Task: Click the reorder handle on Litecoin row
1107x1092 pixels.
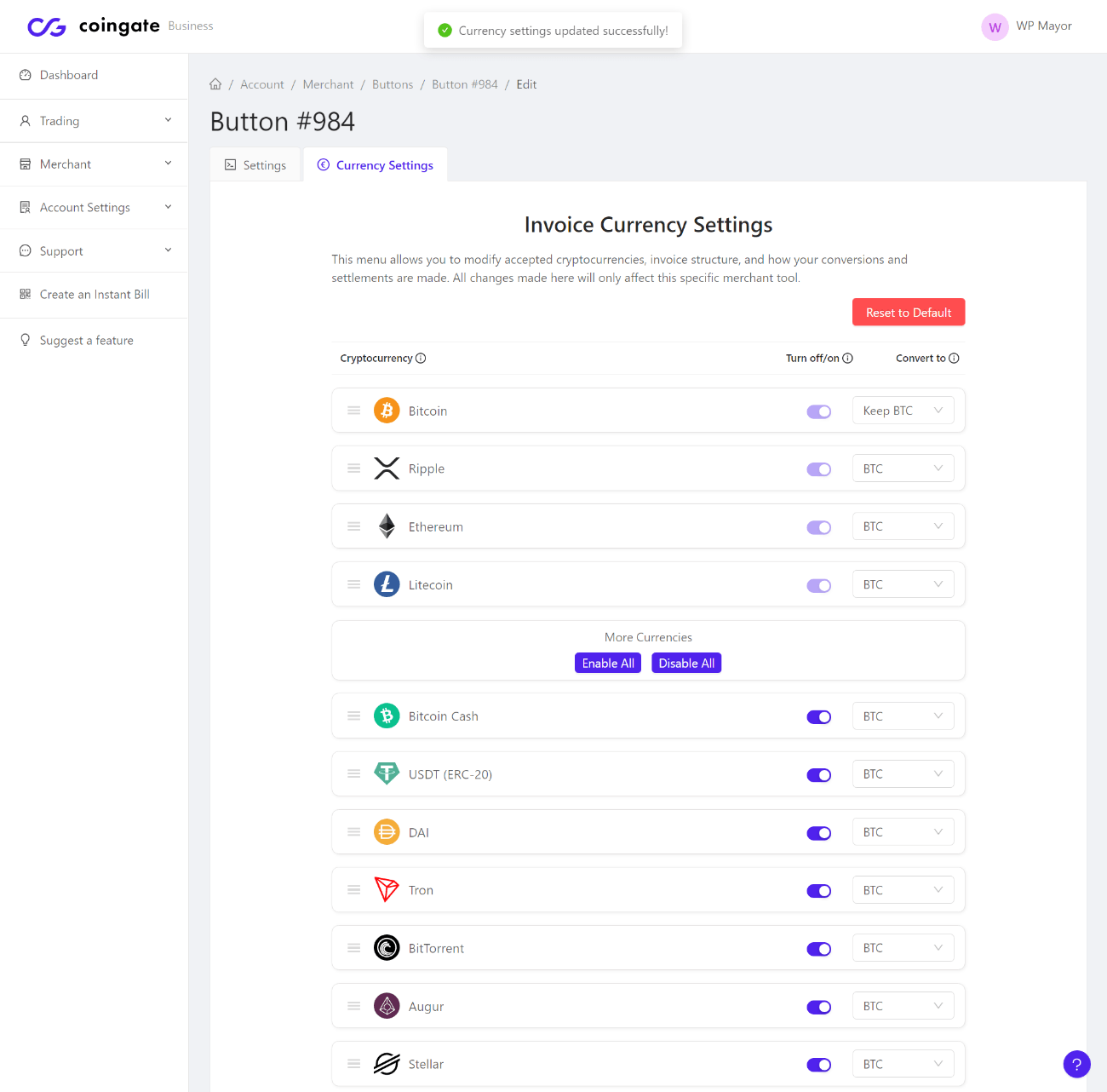Action: 353,584
